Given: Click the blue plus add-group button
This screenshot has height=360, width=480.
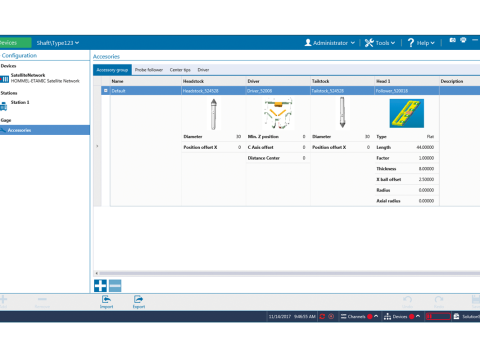Looking at the screenshot, I should 100,286.
